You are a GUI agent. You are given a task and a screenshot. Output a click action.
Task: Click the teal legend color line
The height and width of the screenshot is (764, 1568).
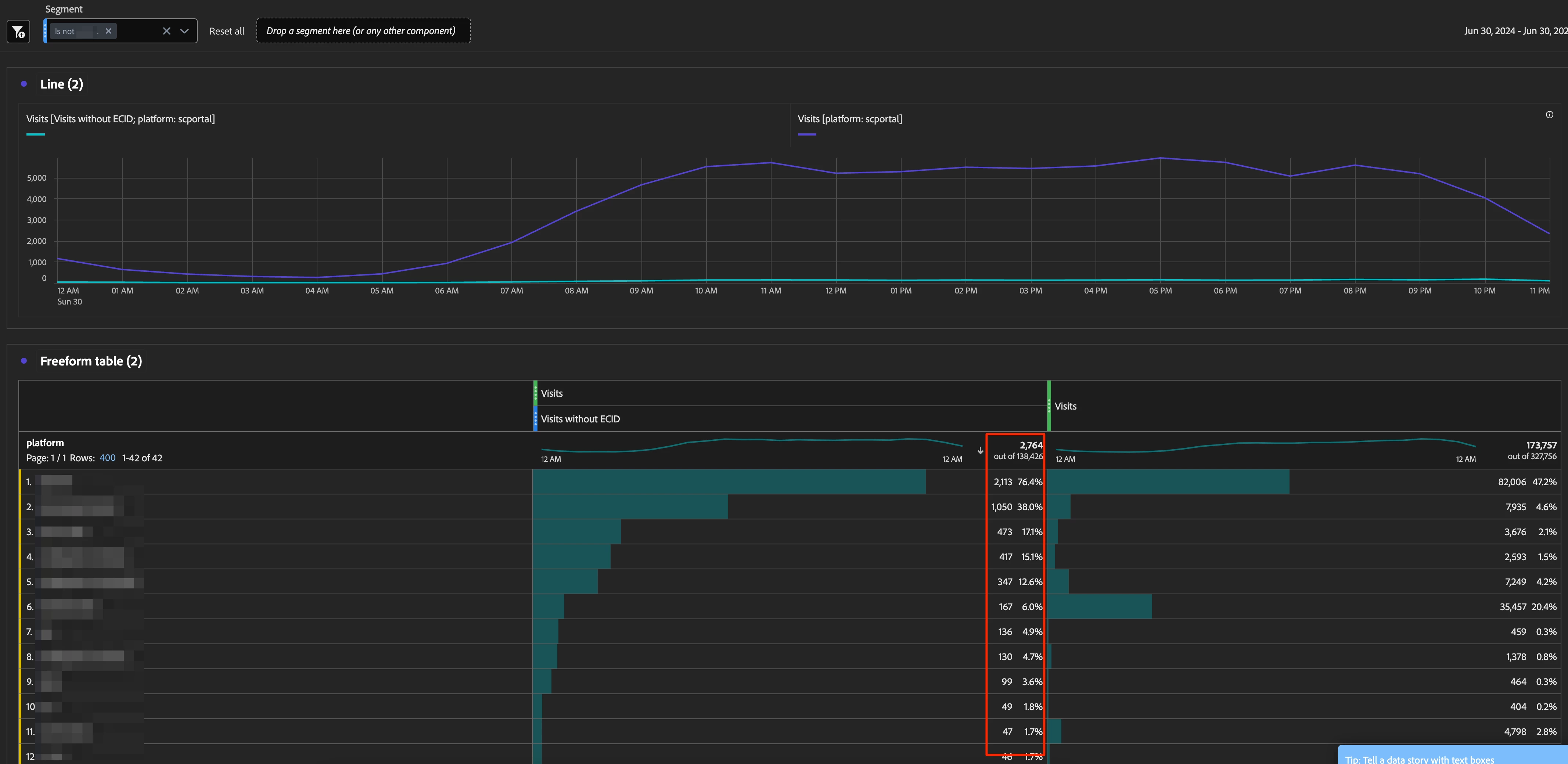tap(35, 134)
